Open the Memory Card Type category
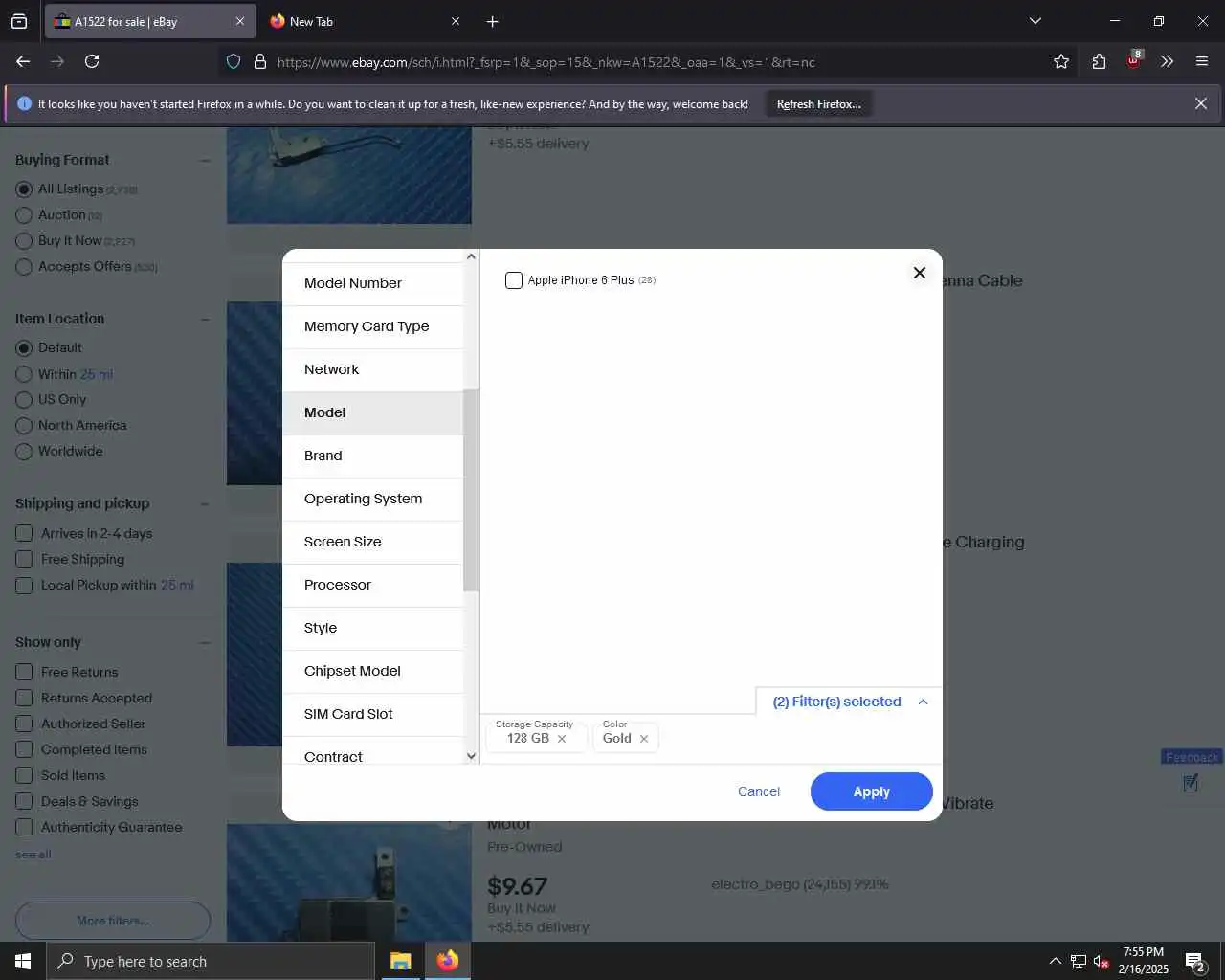This screenshot has width=1225, height=980. pos(373,326)
